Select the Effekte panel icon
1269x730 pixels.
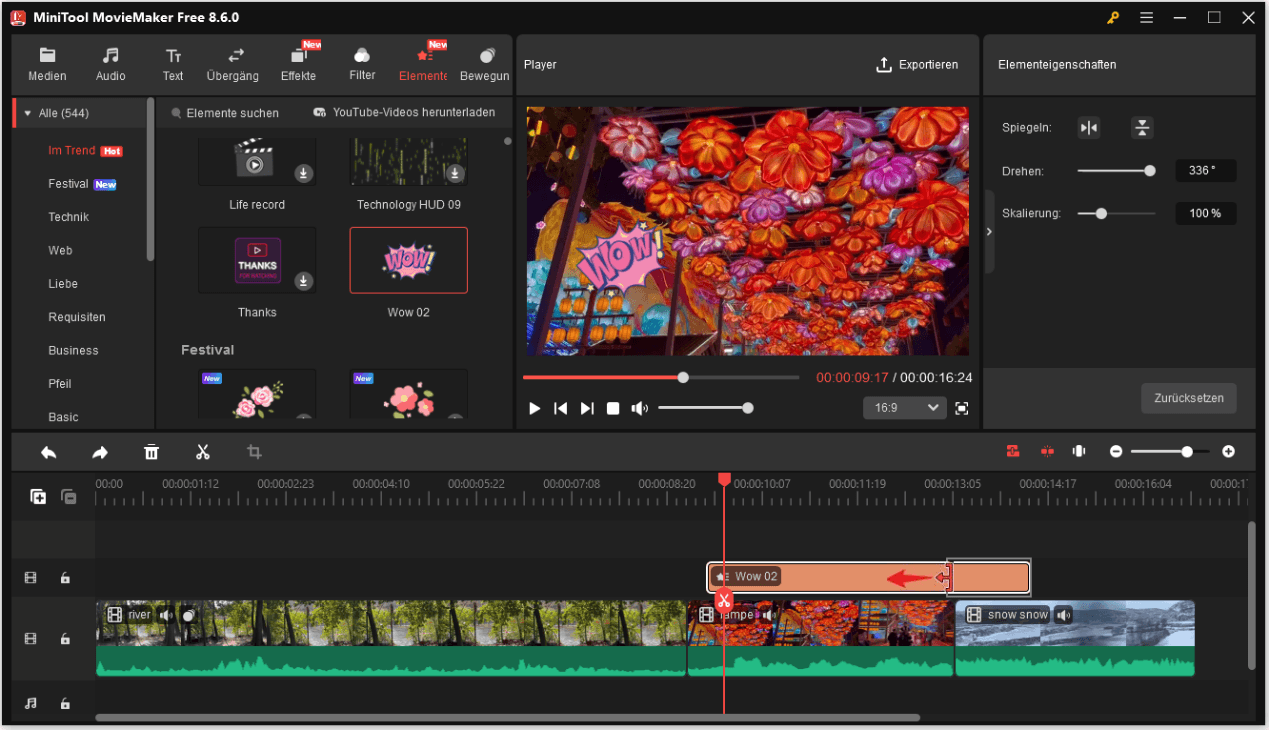tap(298, 62)
